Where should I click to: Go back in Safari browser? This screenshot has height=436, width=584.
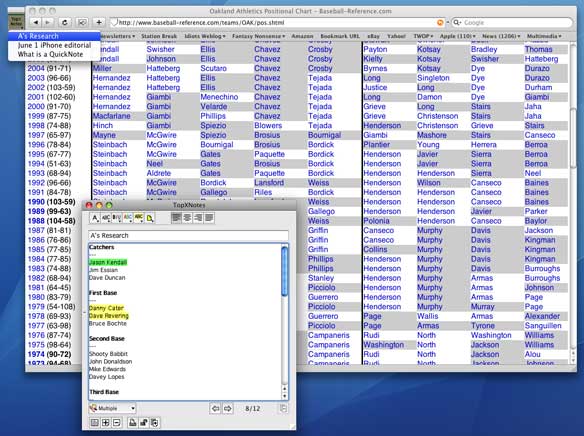(x=36, y=23)
